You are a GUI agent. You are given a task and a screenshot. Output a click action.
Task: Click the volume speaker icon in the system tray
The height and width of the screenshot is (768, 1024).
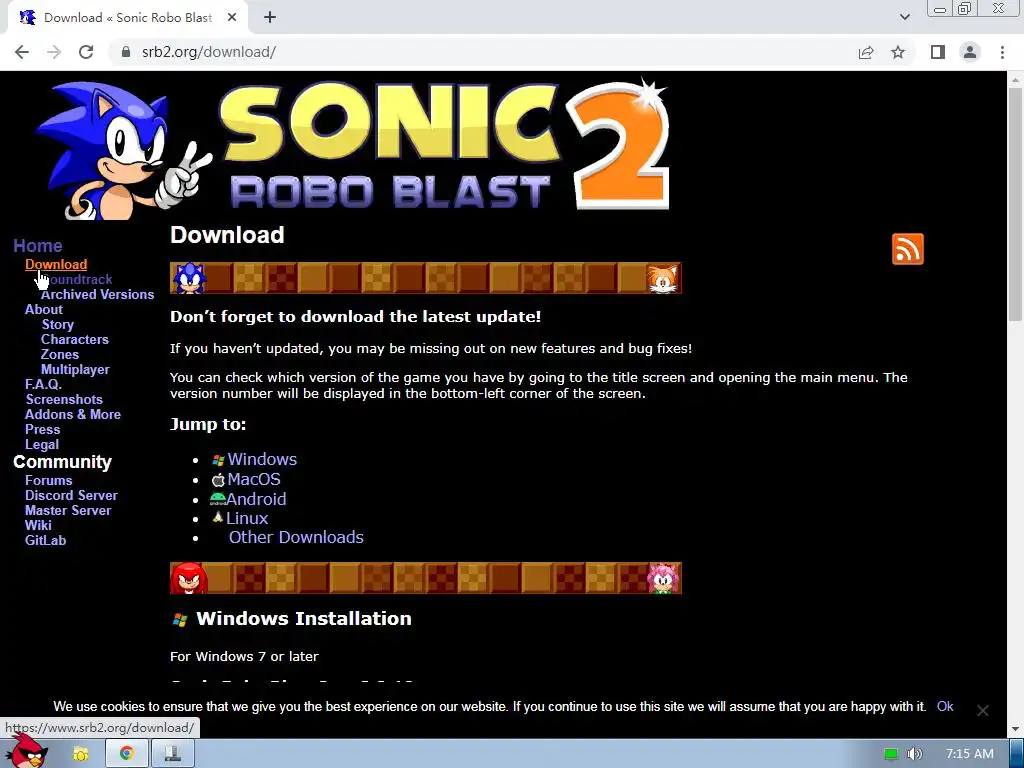point(915,754)
